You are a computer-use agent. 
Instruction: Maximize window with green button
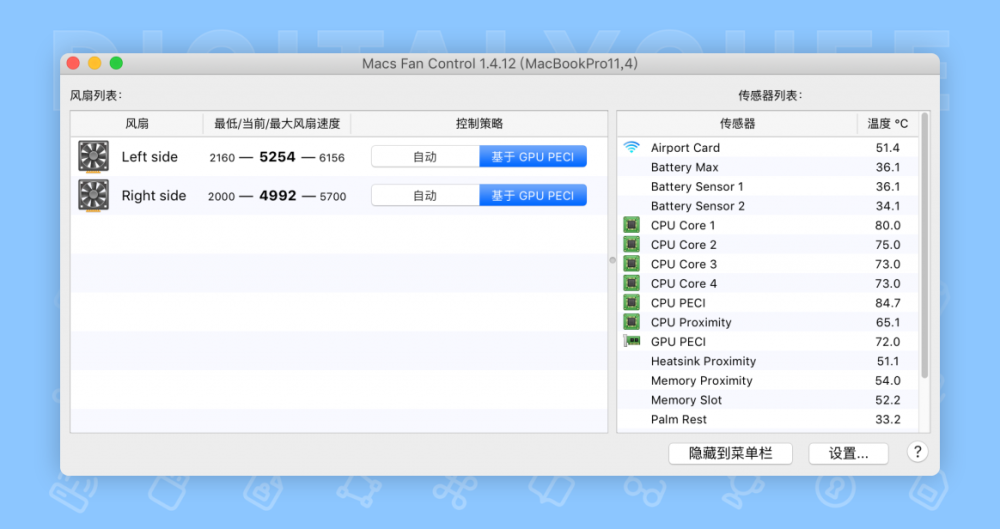tap(116, 63)
